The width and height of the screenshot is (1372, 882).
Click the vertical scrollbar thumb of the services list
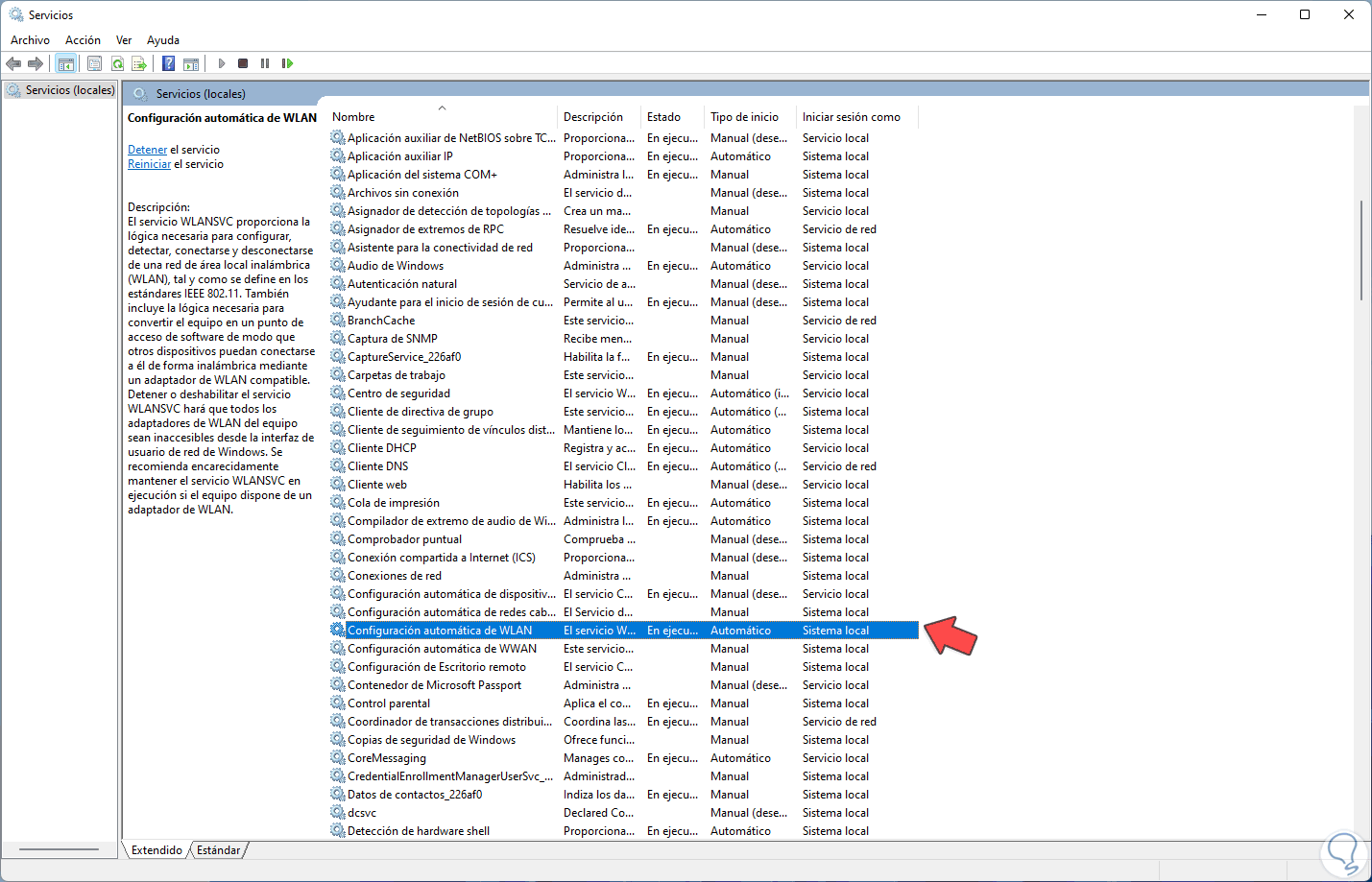(1361, 250)
